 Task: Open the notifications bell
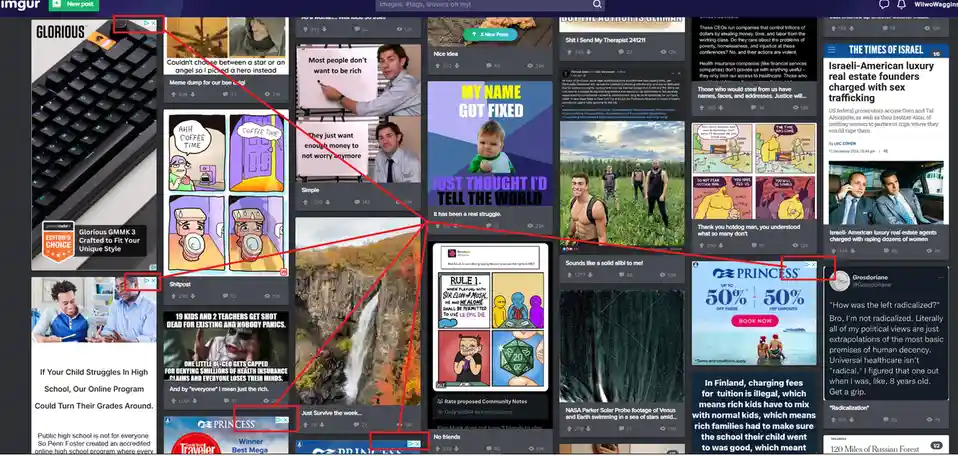click(x=901, y=4)
